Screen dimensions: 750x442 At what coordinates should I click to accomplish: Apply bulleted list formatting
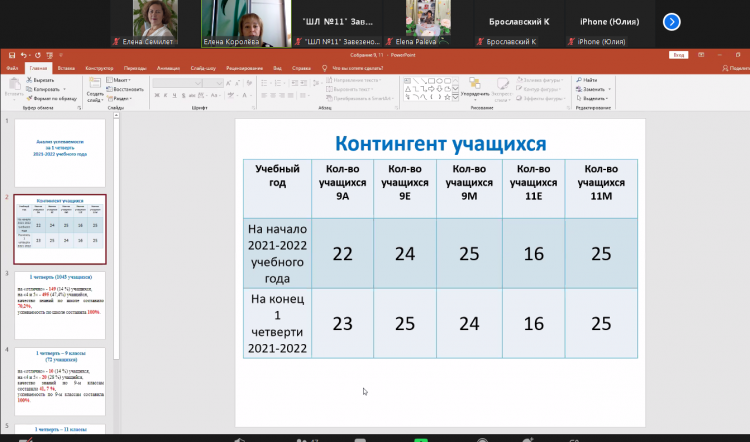click(265, 83)
